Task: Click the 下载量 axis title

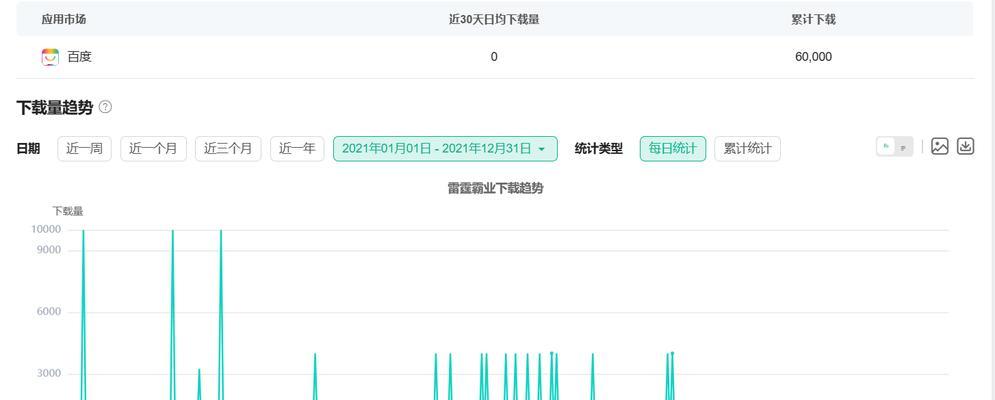Action: tap(68, 211)
